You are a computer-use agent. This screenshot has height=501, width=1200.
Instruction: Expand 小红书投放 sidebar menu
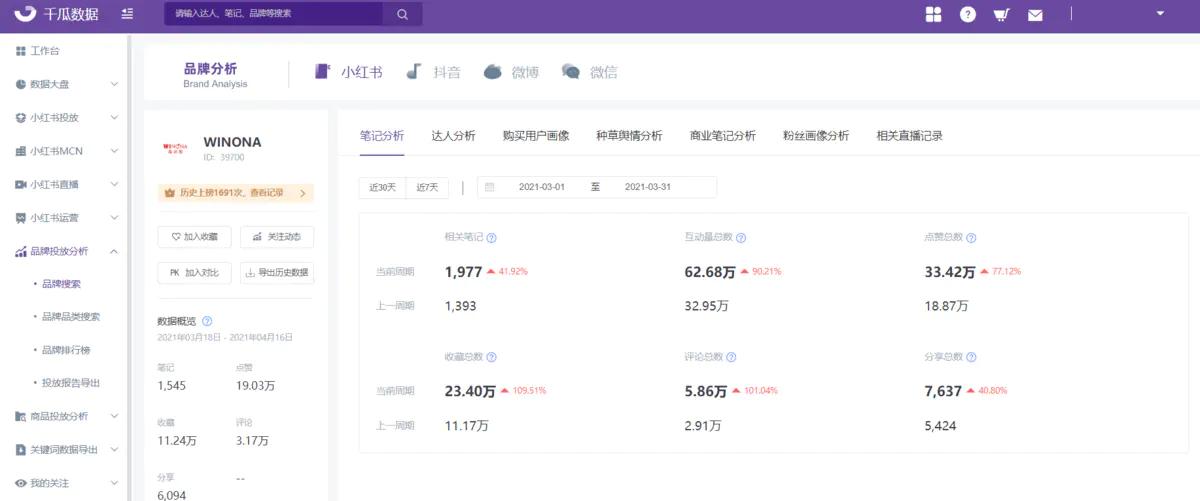64,117
